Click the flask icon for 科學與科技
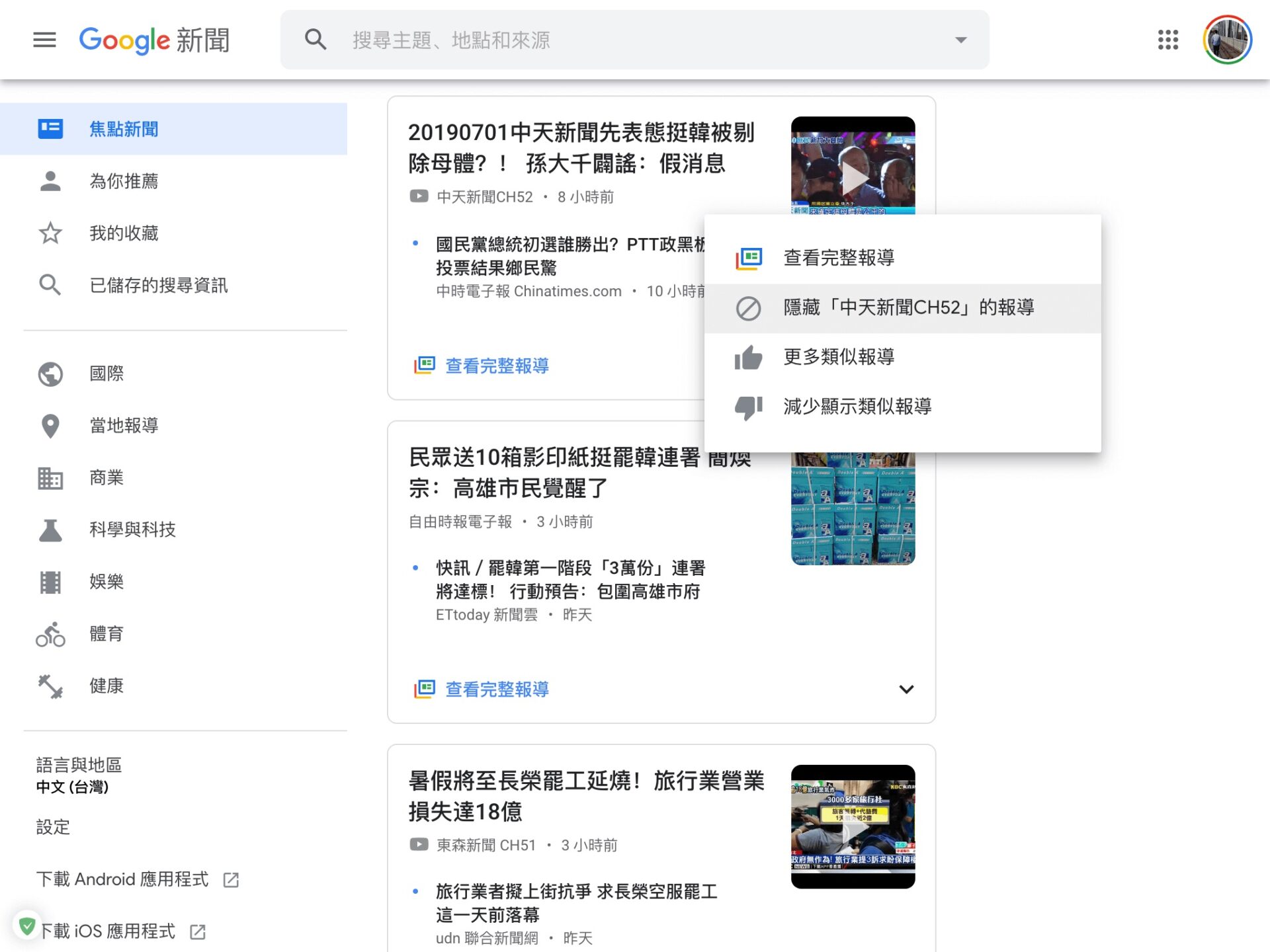 (50, 530)
